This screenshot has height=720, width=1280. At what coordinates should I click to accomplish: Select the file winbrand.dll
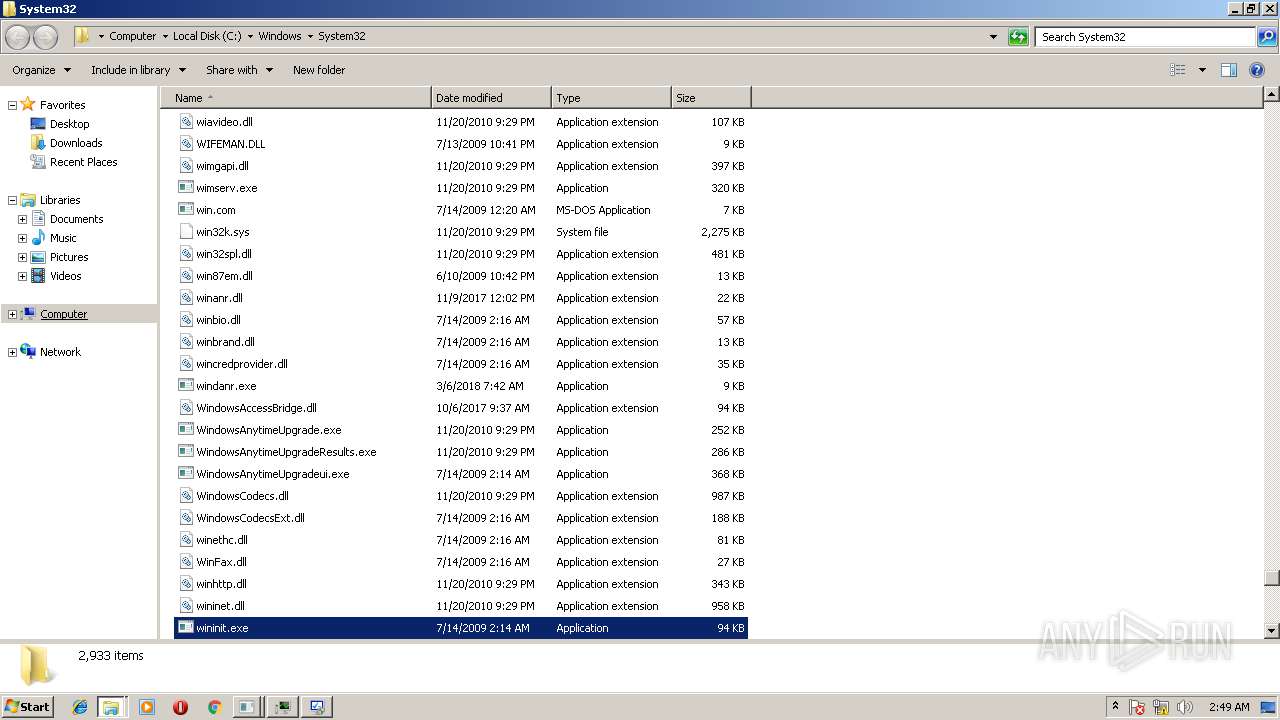tap(461, 342)
